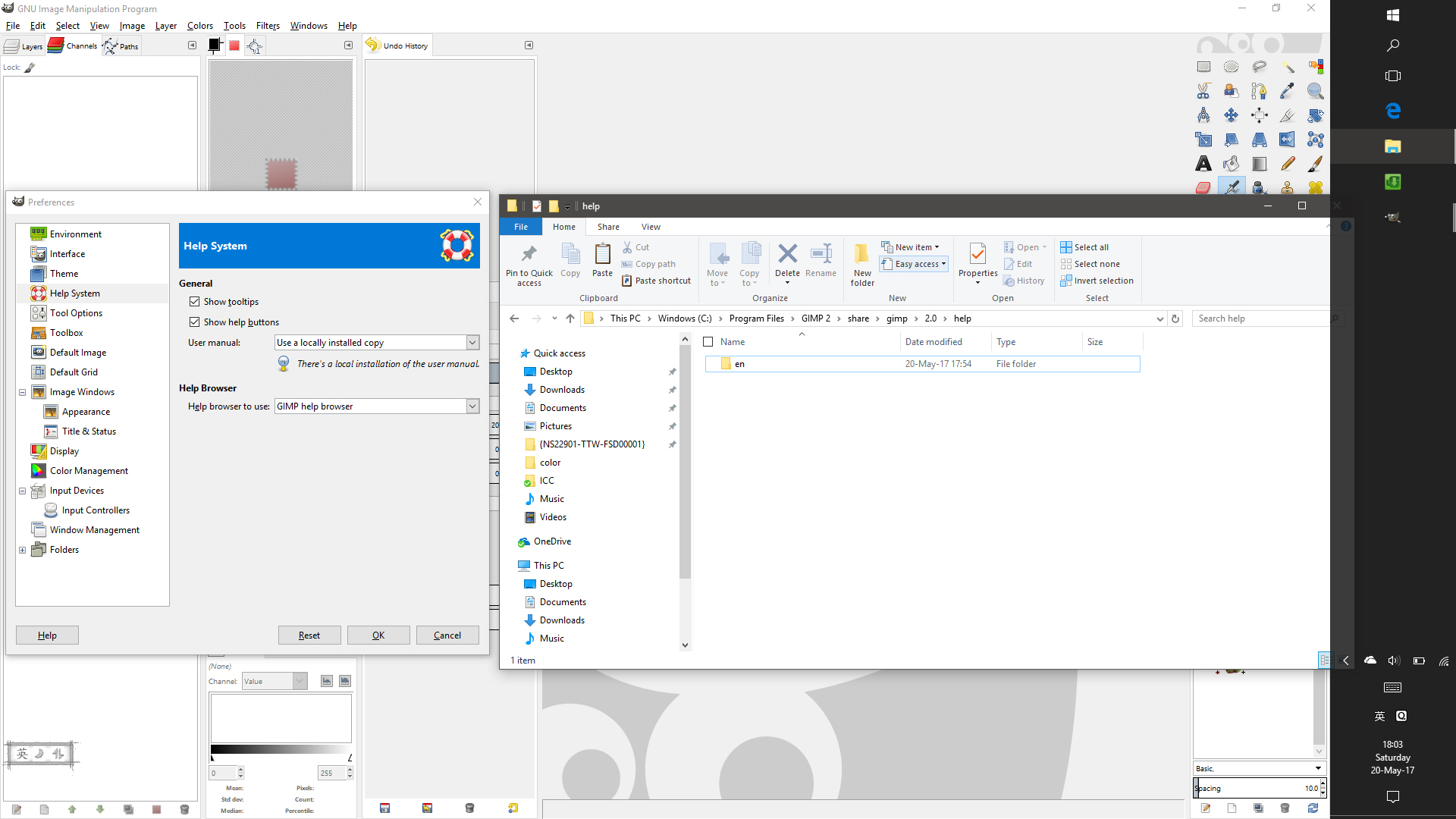Open the Share ribbon tab in Explorer
1456x819 pixels.
(x=608, y=227)
